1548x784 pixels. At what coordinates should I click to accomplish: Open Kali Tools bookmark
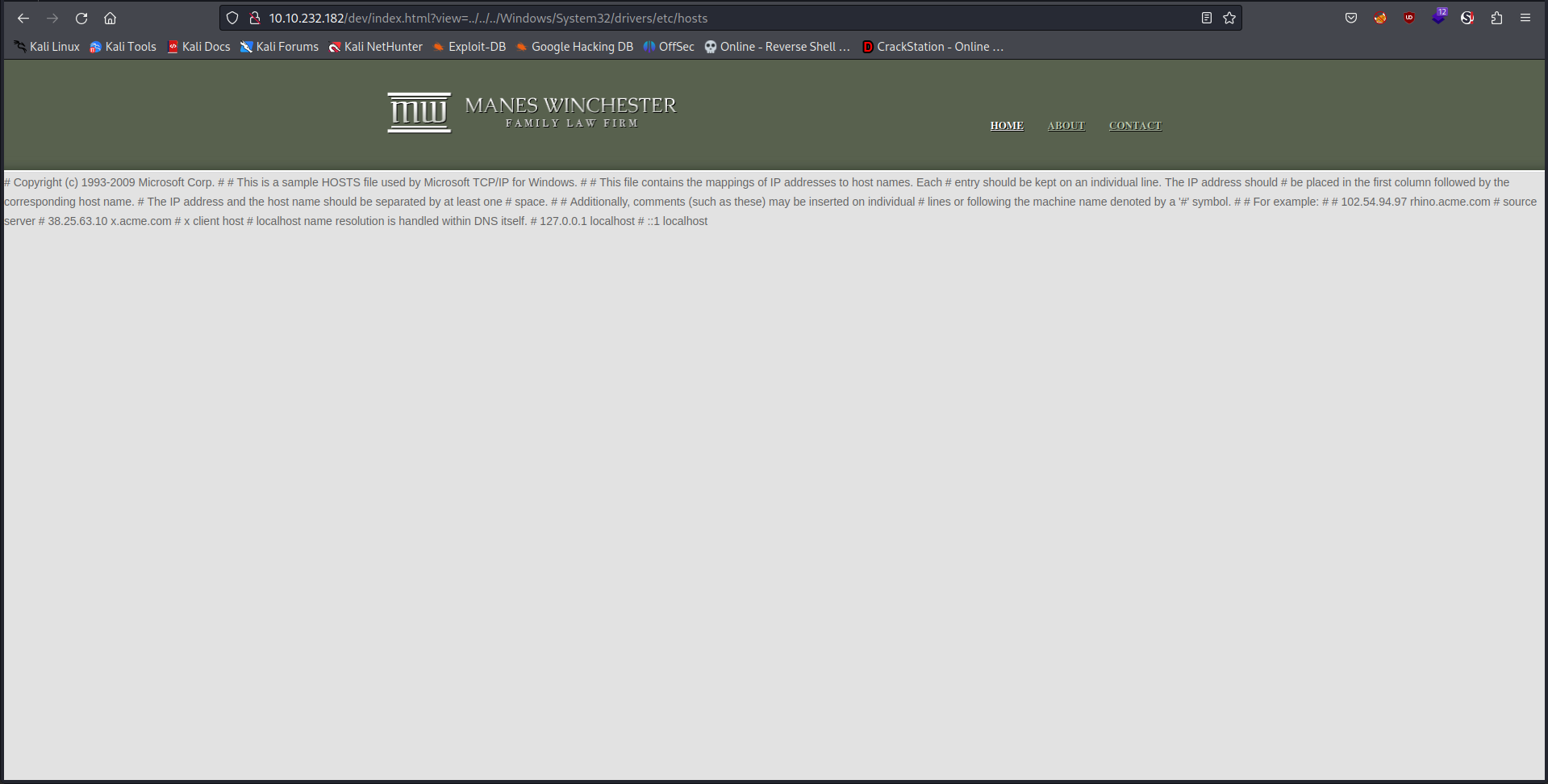click(x=123, y=47)
